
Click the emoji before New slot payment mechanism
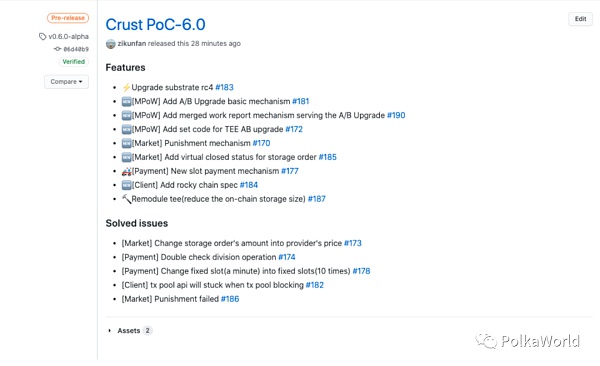tap(126, 171)
